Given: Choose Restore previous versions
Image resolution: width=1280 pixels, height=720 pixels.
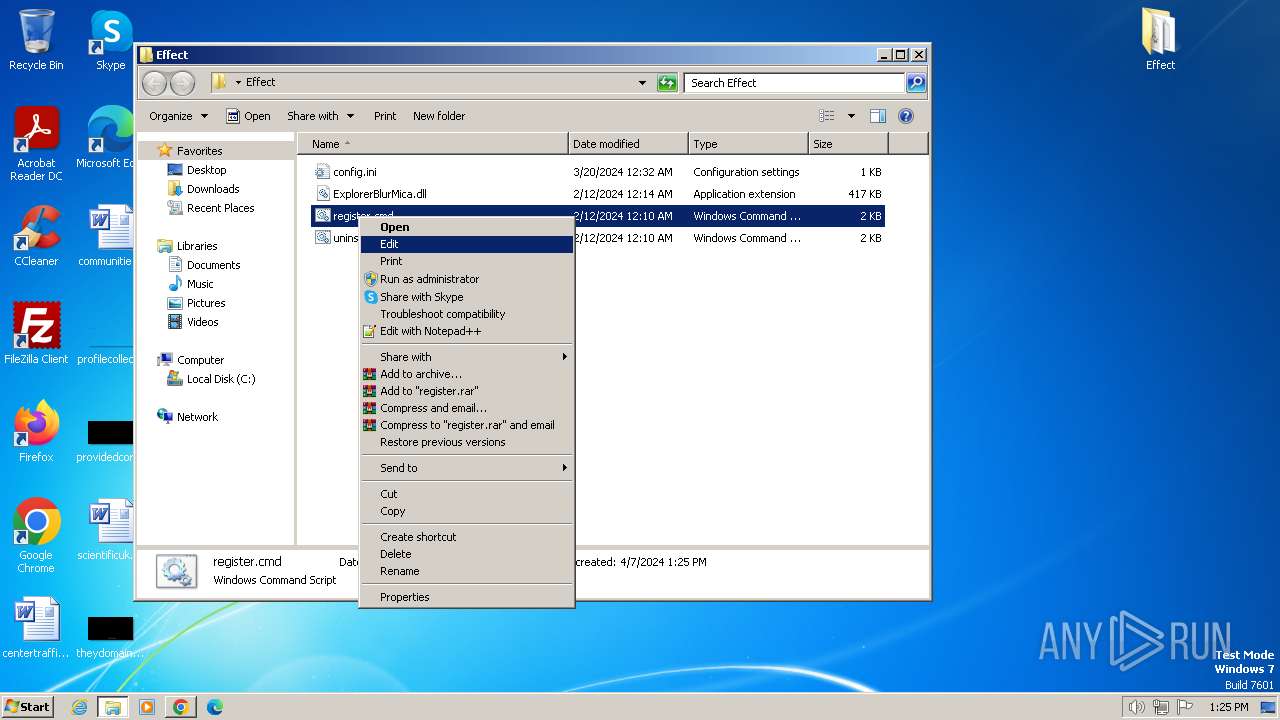Looking at the screenshot, I should click(467, 442).
